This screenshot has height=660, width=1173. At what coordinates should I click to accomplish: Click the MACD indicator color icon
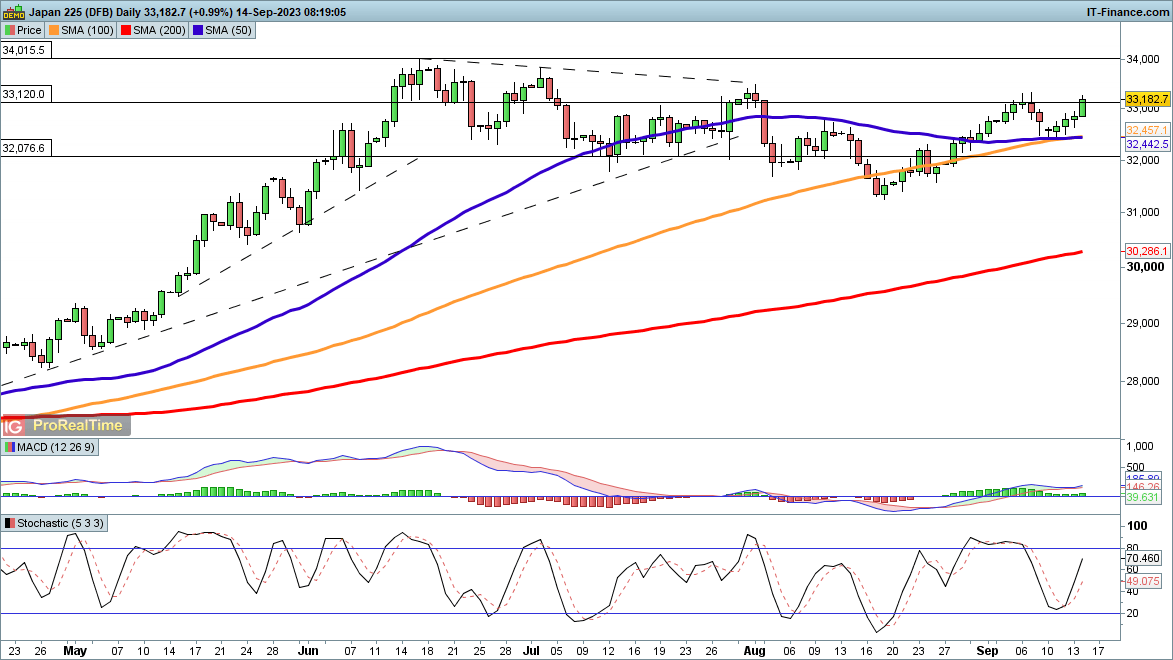pyautogui.click(x=9, y=447)
